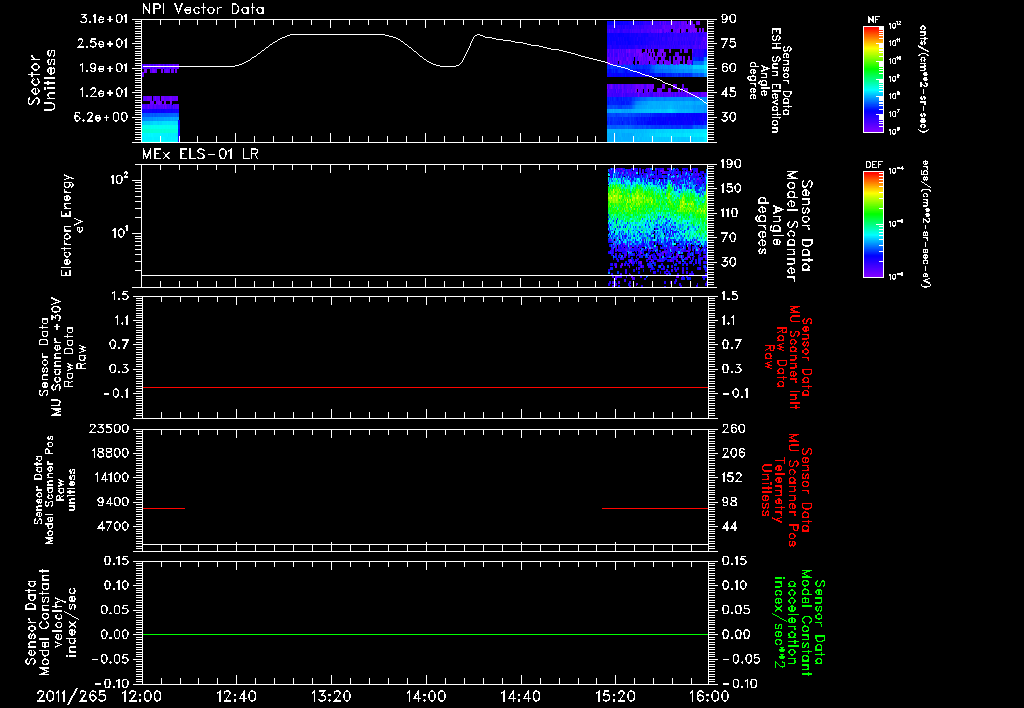Click the 14100 scanner position tick label
This screenshot has width=1024, height=708.
coord(109,477)
